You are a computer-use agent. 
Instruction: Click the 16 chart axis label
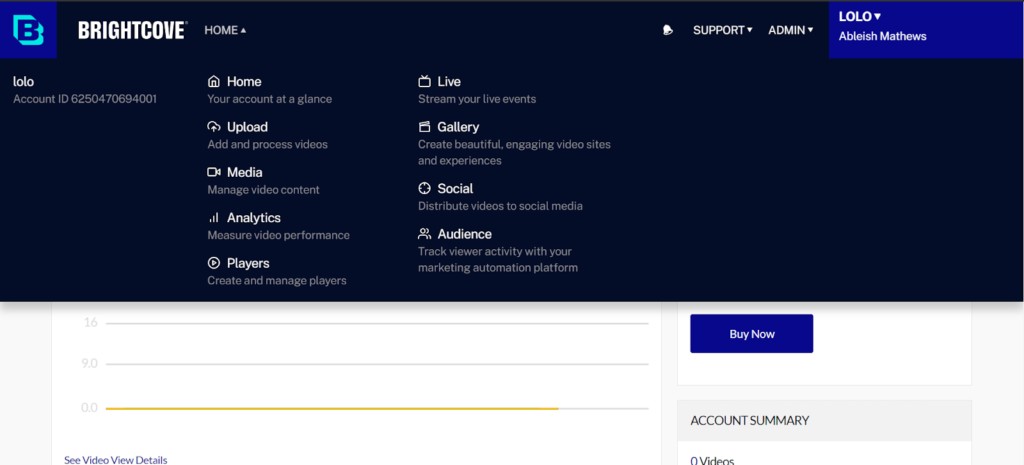pos(91,323)
